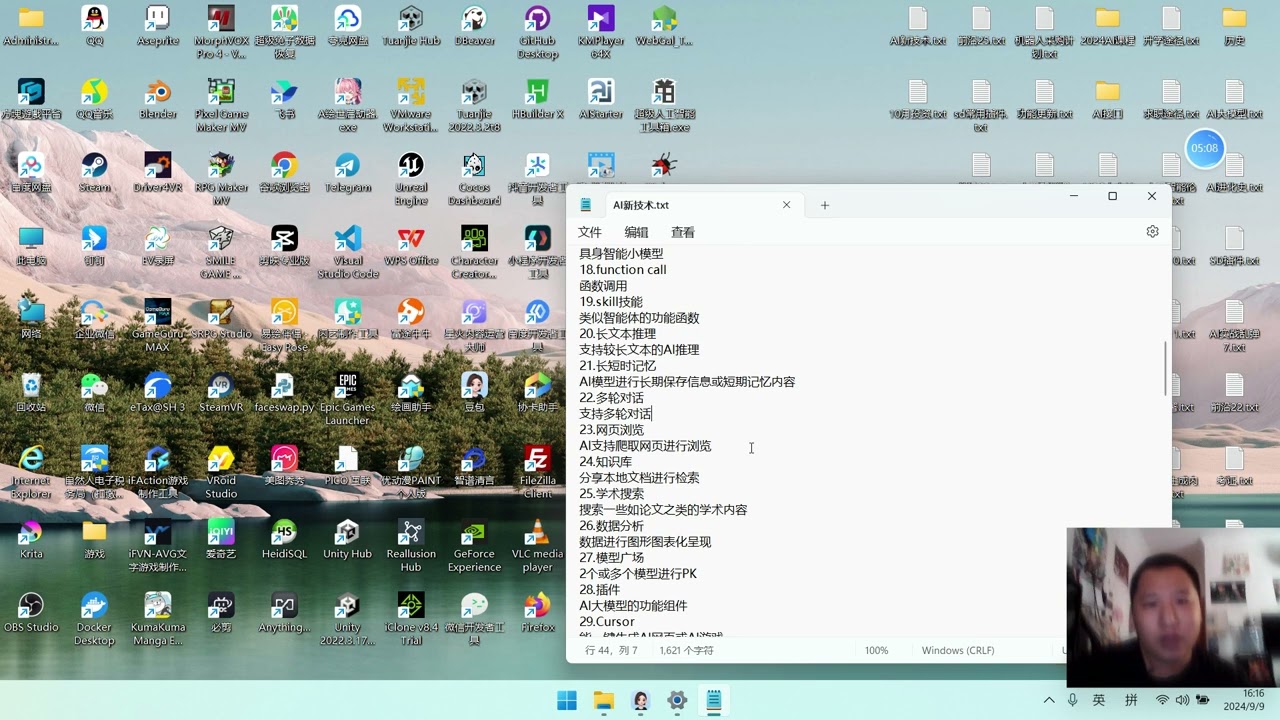Open the Visual Studio Code shortcut
1280x720 pixels.
[x=348, y=251]
